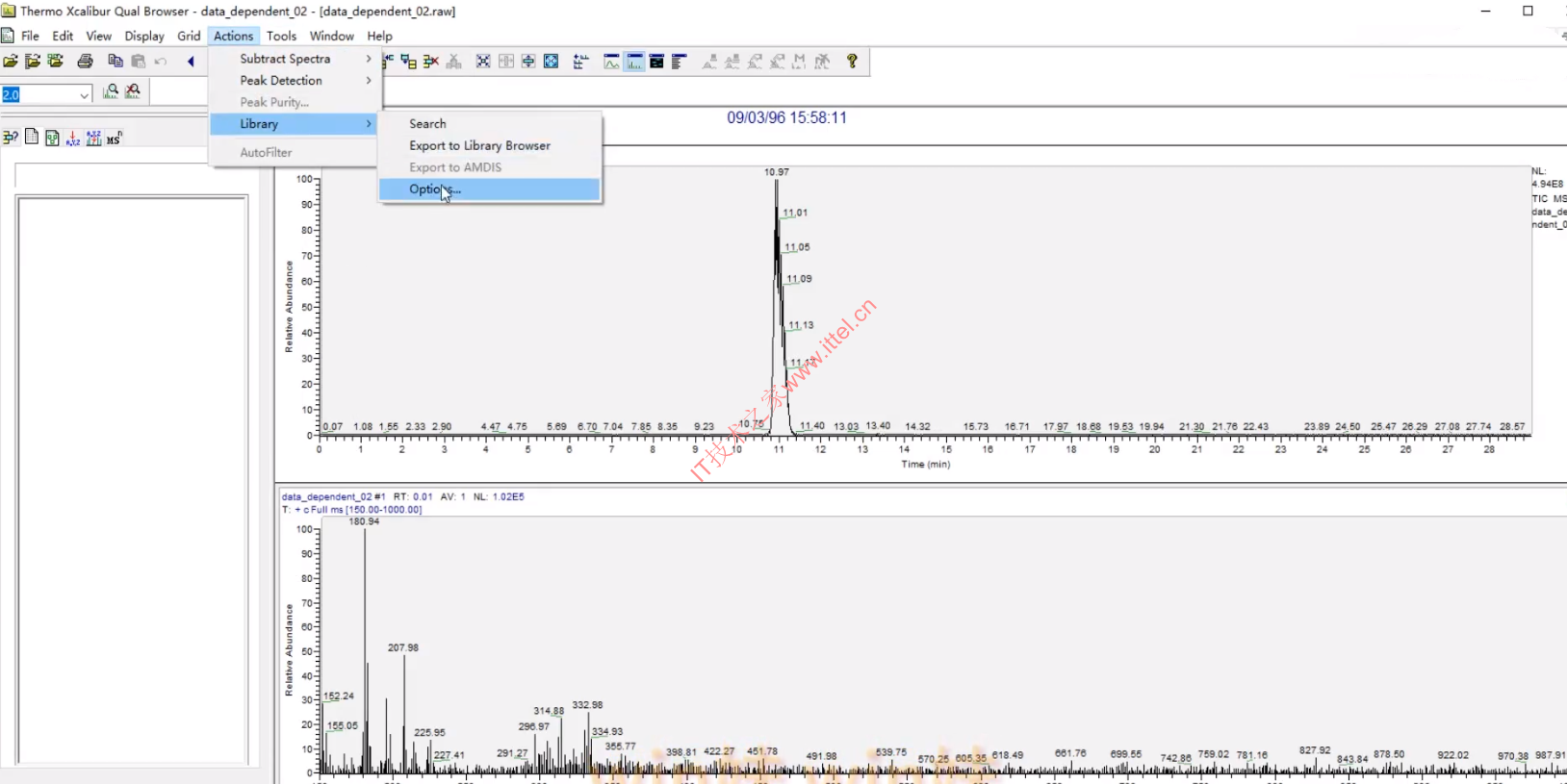Viewport: 1567px width, 784px height.
Task: Click the normalize vertical arrows icon
Action: (528, 62)
